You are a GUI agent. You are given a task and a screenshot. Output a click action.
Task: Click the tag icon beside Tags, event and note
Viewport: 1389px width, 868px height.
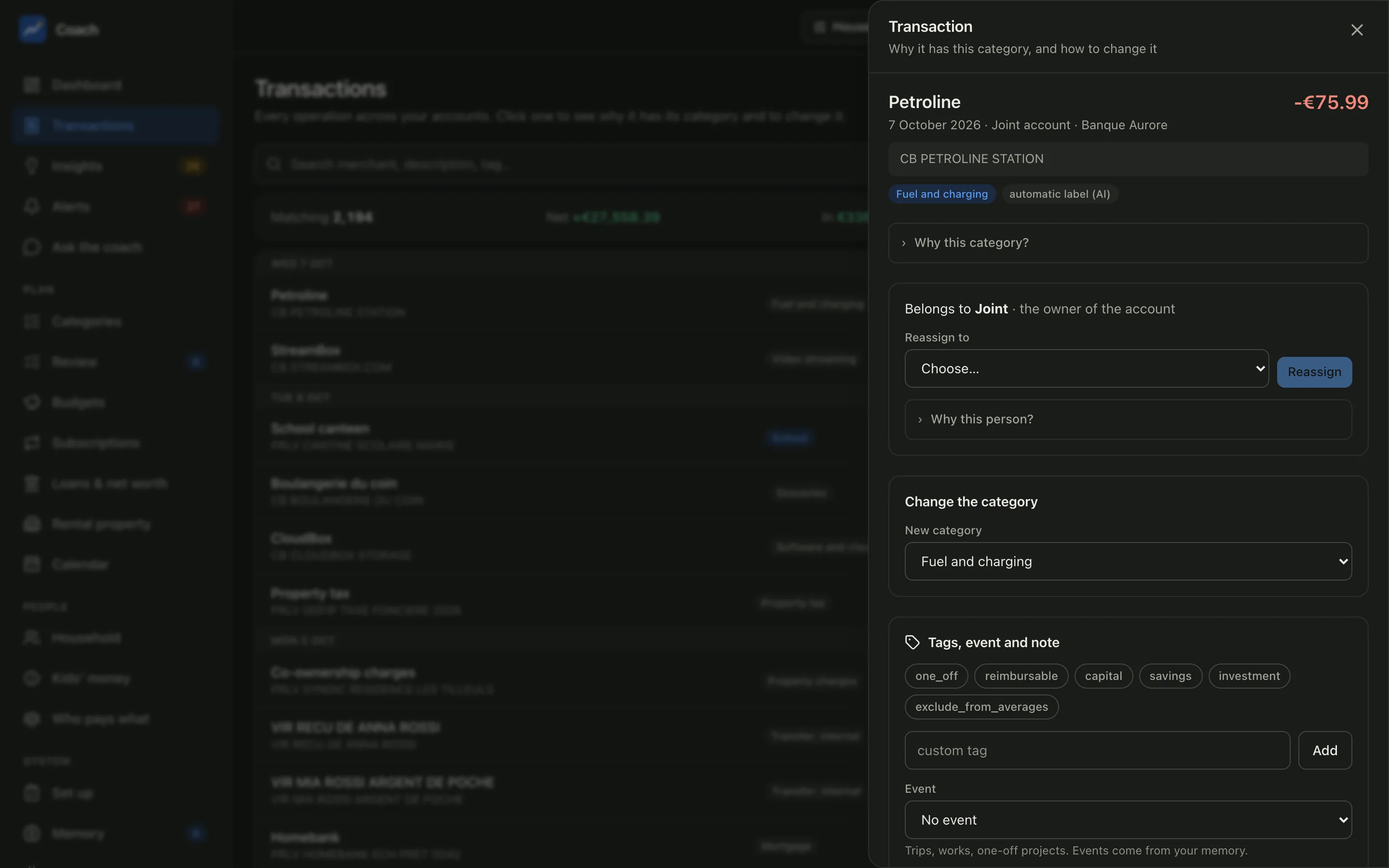point(912,642)
